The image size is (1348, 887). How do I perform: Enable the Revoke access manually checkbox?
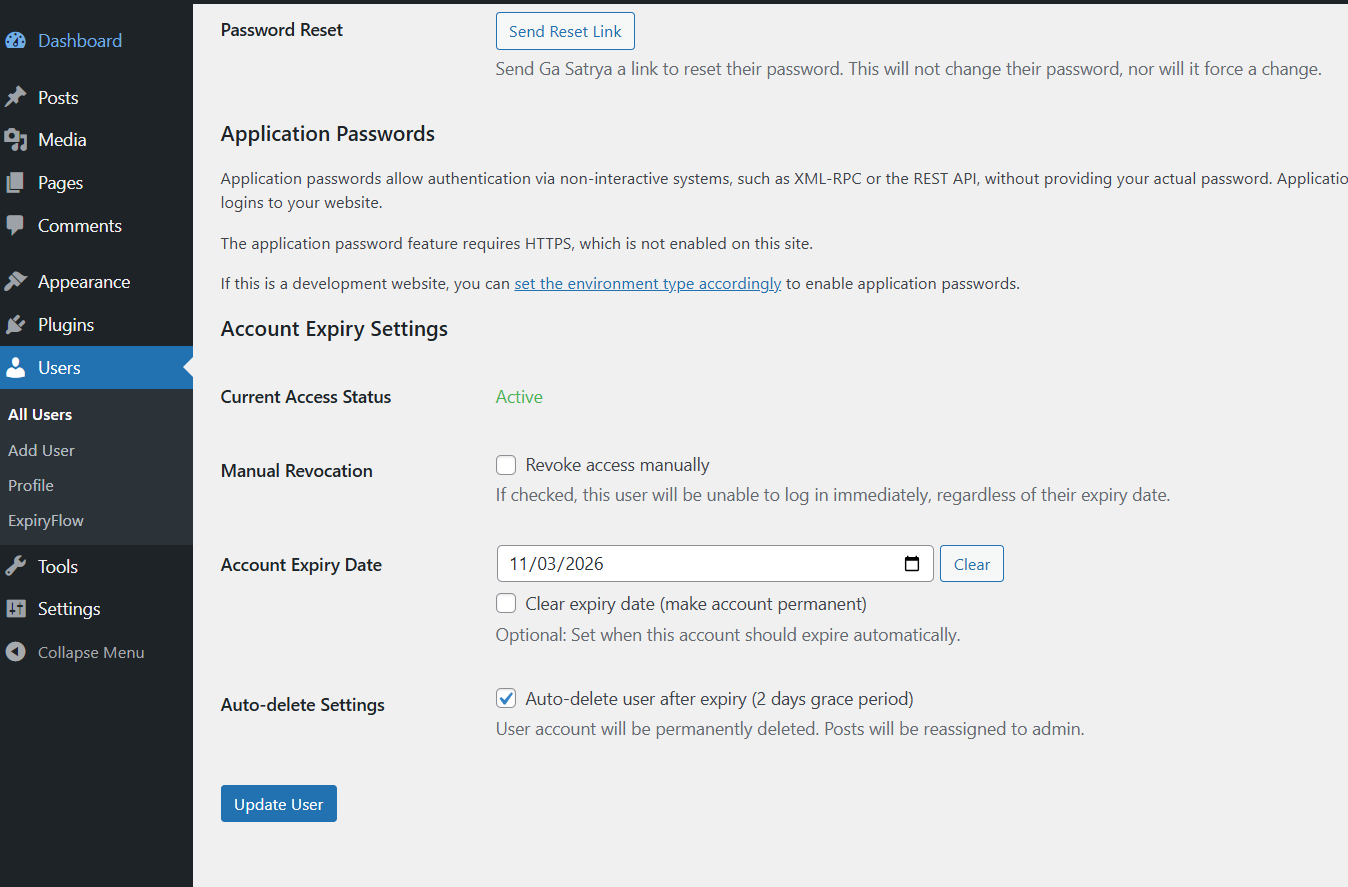507,465
